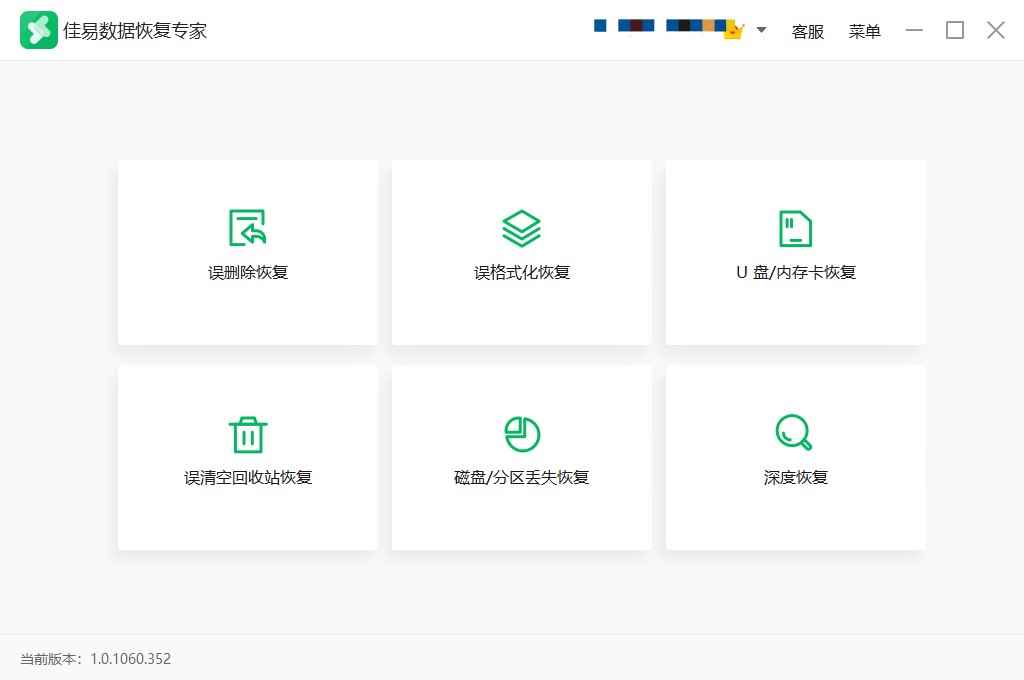Start 深度恢复 via its text label
This screenshot has width=1024, height=680.
(795, 477)
